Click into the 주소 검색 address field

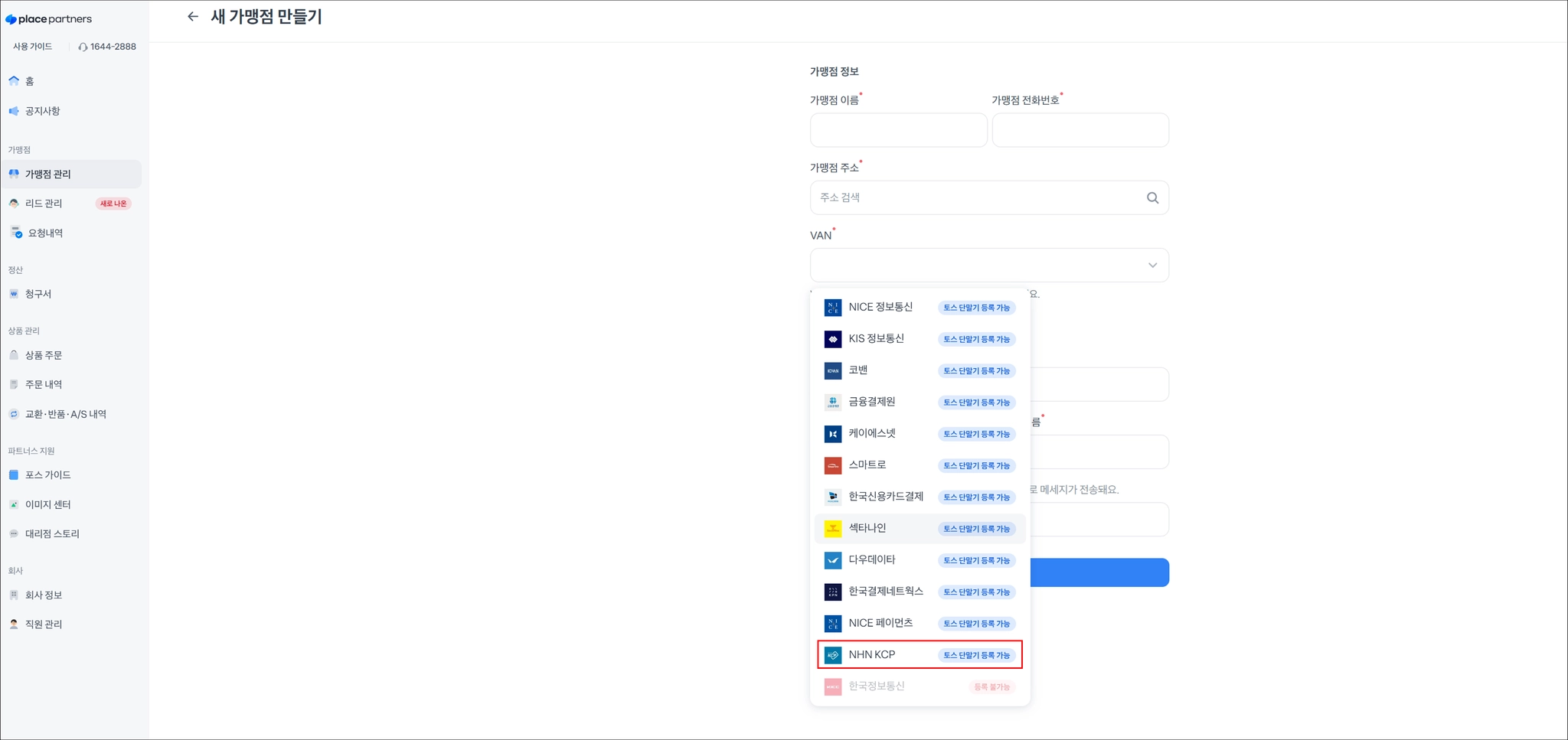[989, 197]
